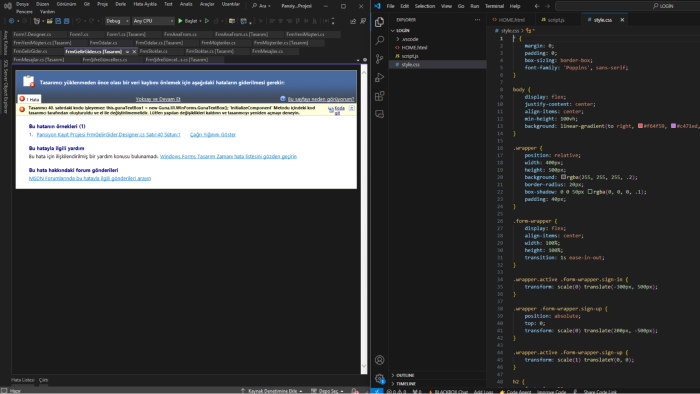This screenshot has width=700, height=394.
Task: Click Visual Studio Undo icon
Action: [x=78, y=21]
